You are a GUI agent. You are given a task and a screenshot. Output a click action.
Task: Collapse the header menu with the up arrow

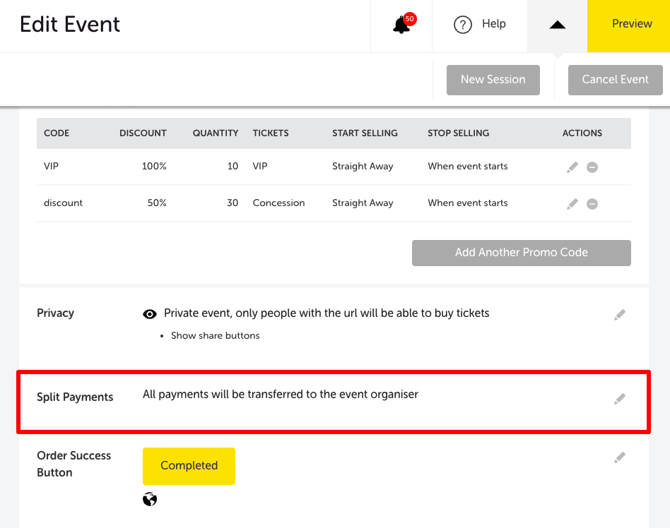[557, 25]
